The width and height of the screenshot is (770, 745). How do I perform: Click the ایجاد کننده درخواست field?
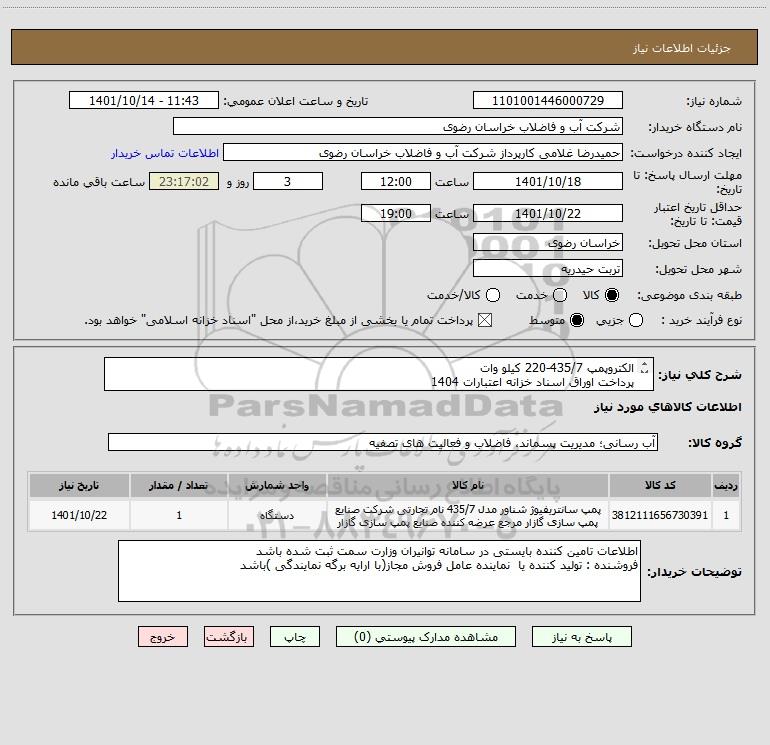[423, 153]
